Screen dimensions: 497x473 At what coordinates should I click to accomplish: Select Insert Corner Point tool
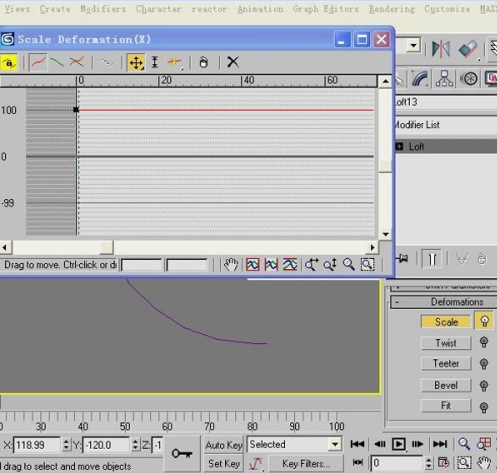(x=175, y=62)
